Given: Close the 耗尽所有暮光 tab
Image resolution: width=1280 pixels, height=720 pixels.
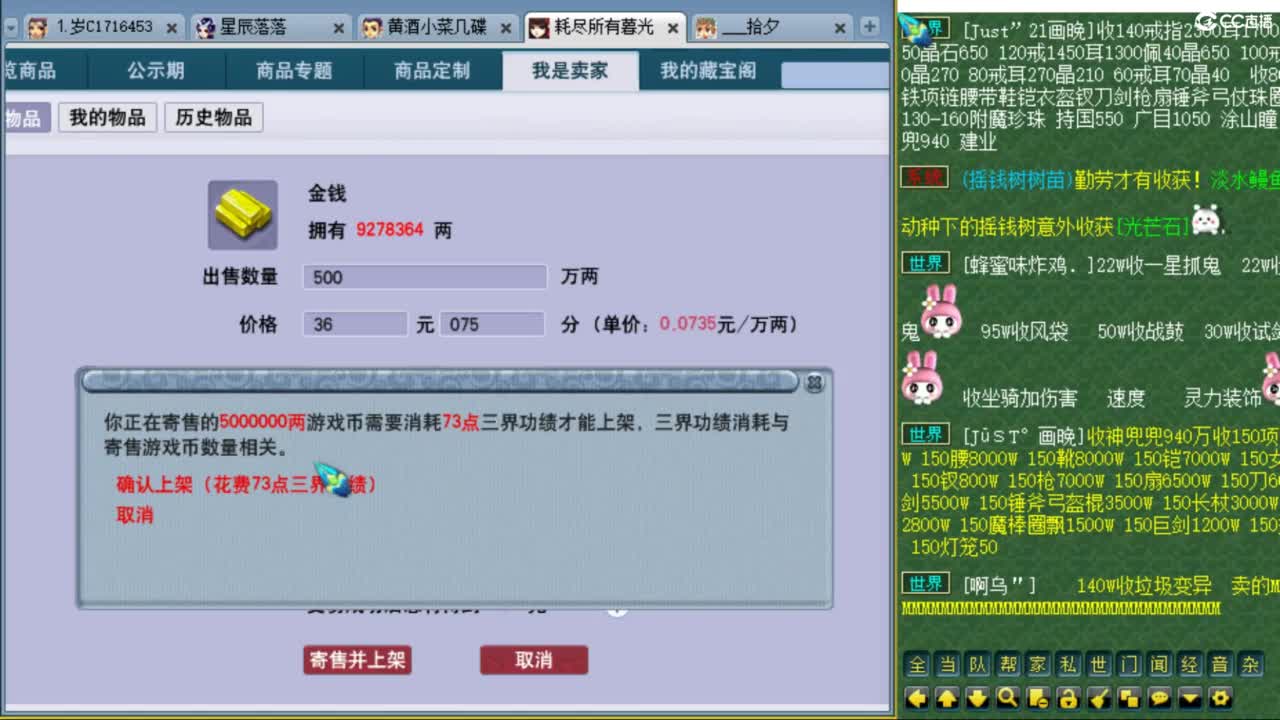Looking at the screenshot, I should (x=672, y=28).
